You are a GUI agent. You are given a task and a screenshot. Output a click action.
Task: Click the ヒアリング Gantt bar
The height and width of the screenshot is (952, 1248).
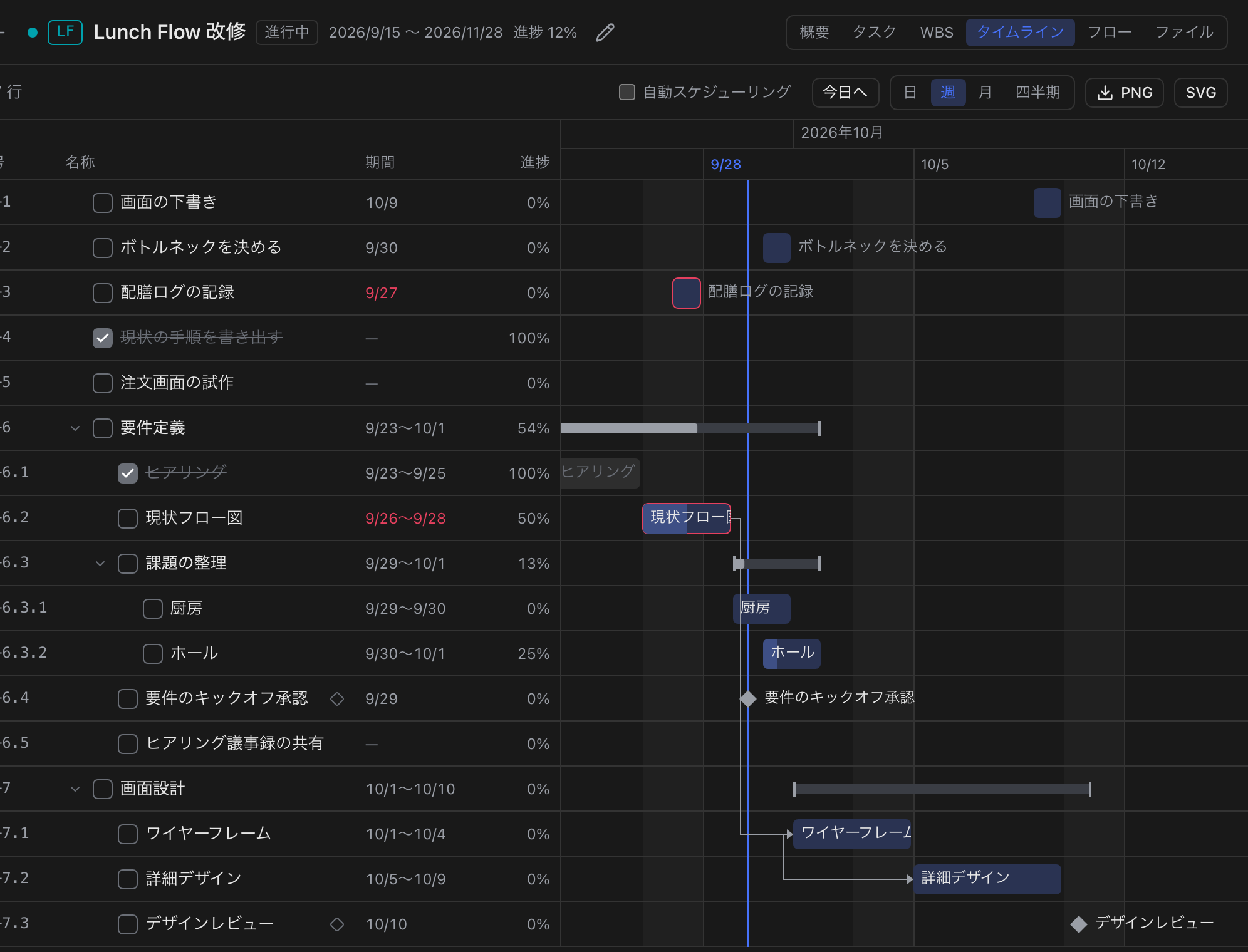600,473
